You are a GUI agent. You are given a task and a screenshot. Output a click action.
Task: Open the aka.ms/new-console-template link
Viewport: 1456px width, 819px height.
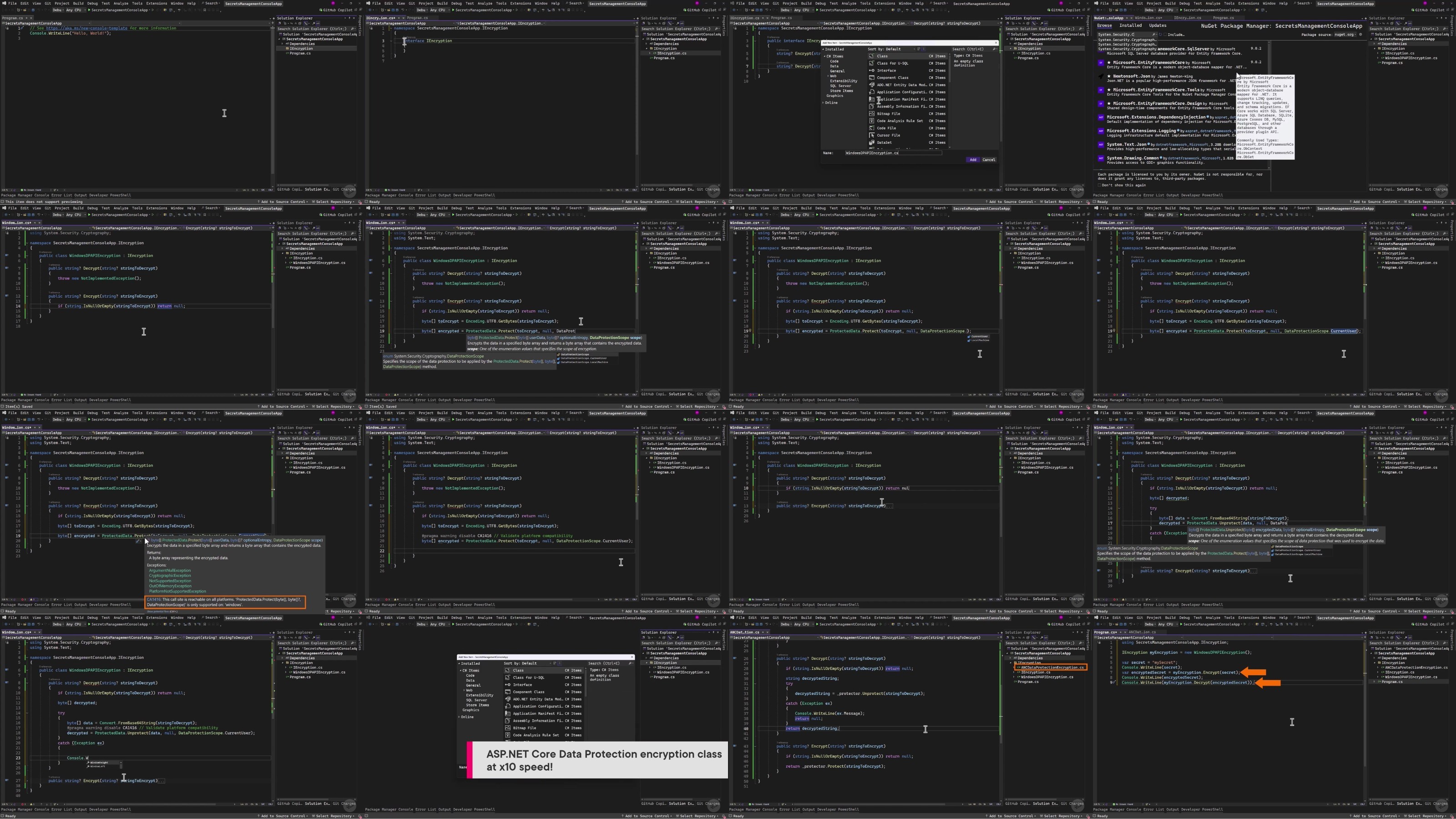pos(86,28)
